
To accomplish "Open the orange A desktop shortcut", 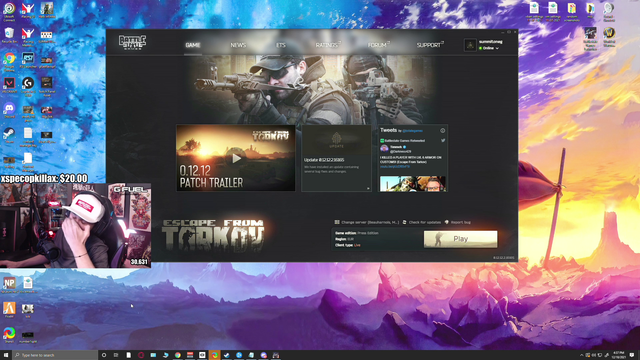I will click(9, 309).
